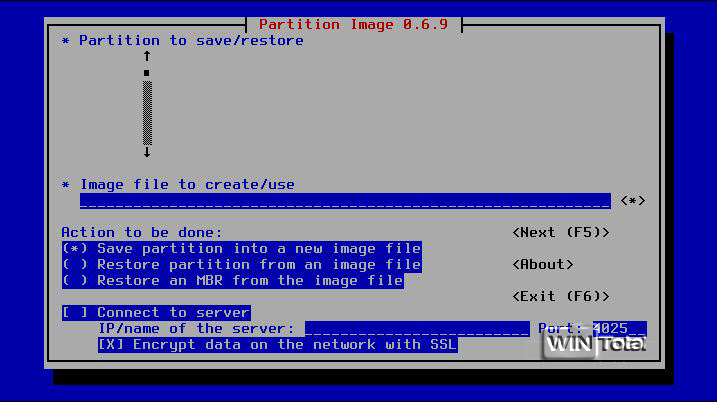The height and width of the screenshot is (402, 717).
Task: Open the About dialog
Action: (543, 264)
